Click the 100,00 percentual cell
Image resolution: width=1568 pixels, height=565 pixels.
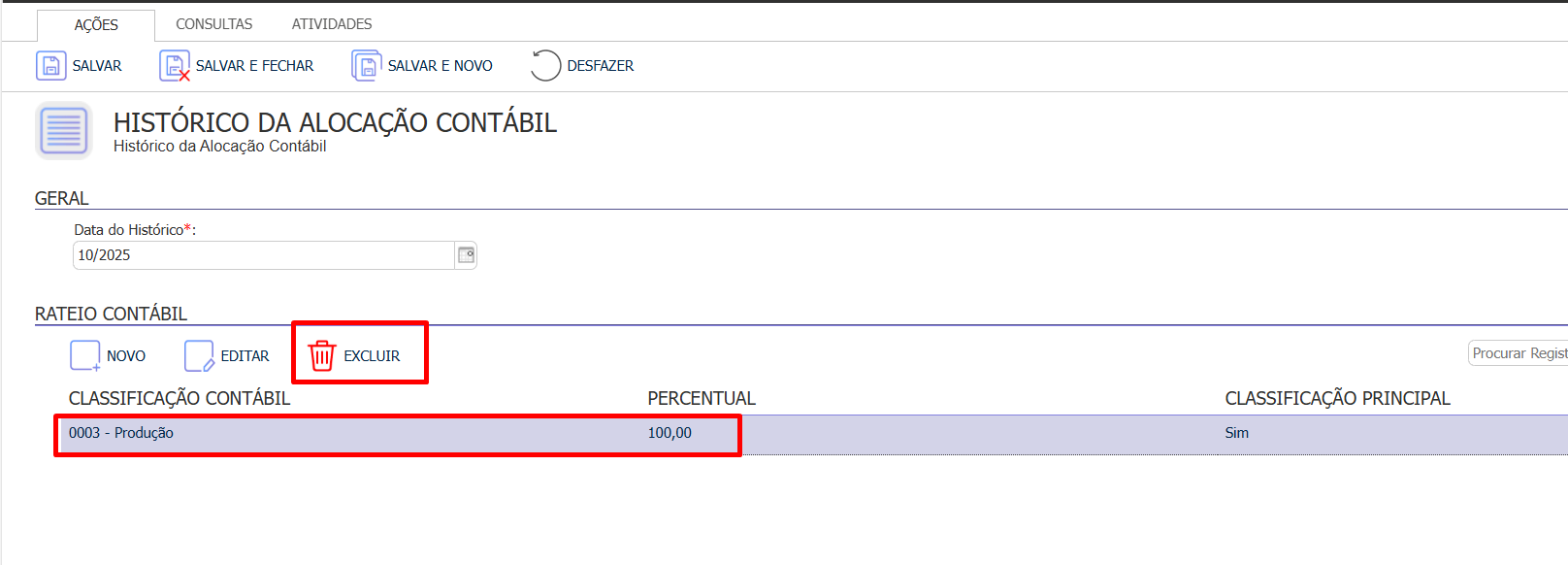click(670, 433)
